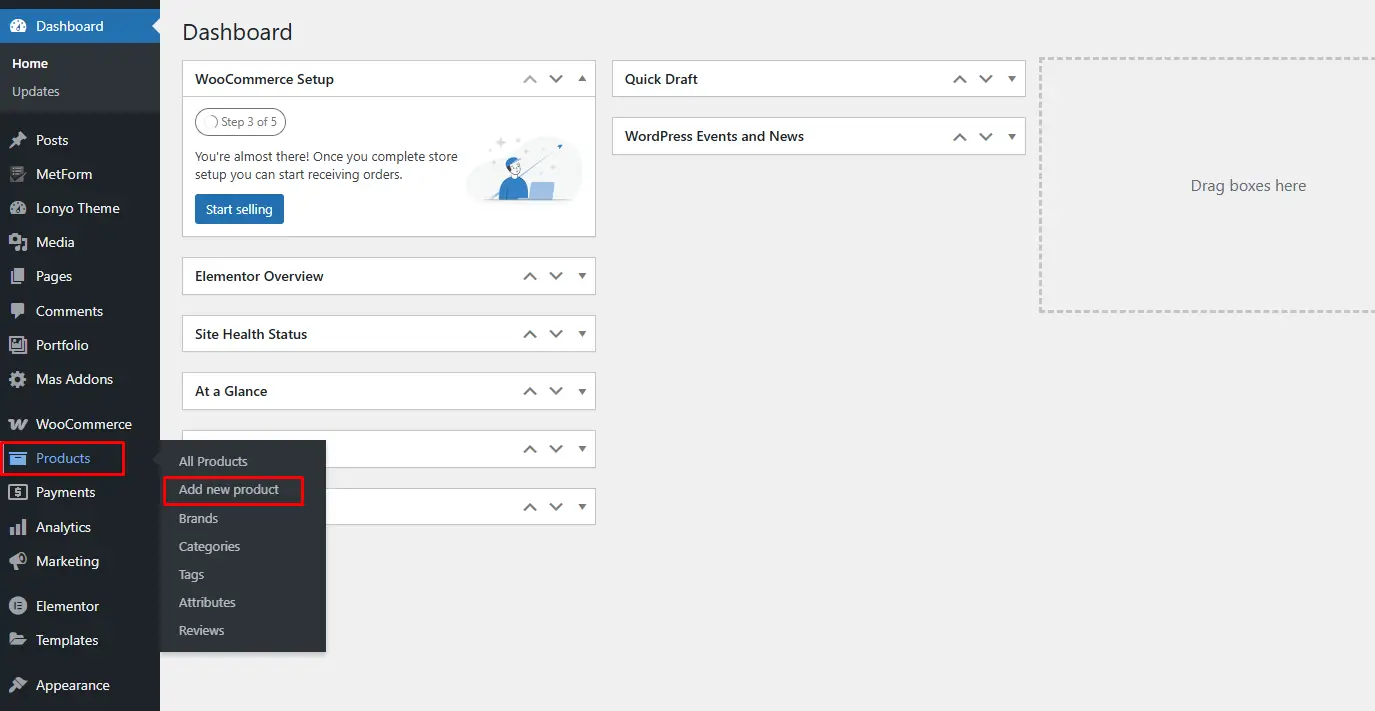Expand the panel below At a Glance
The height and width of the screenshot is (711, 1375).
pyautogui.click(x=582, y=449)
